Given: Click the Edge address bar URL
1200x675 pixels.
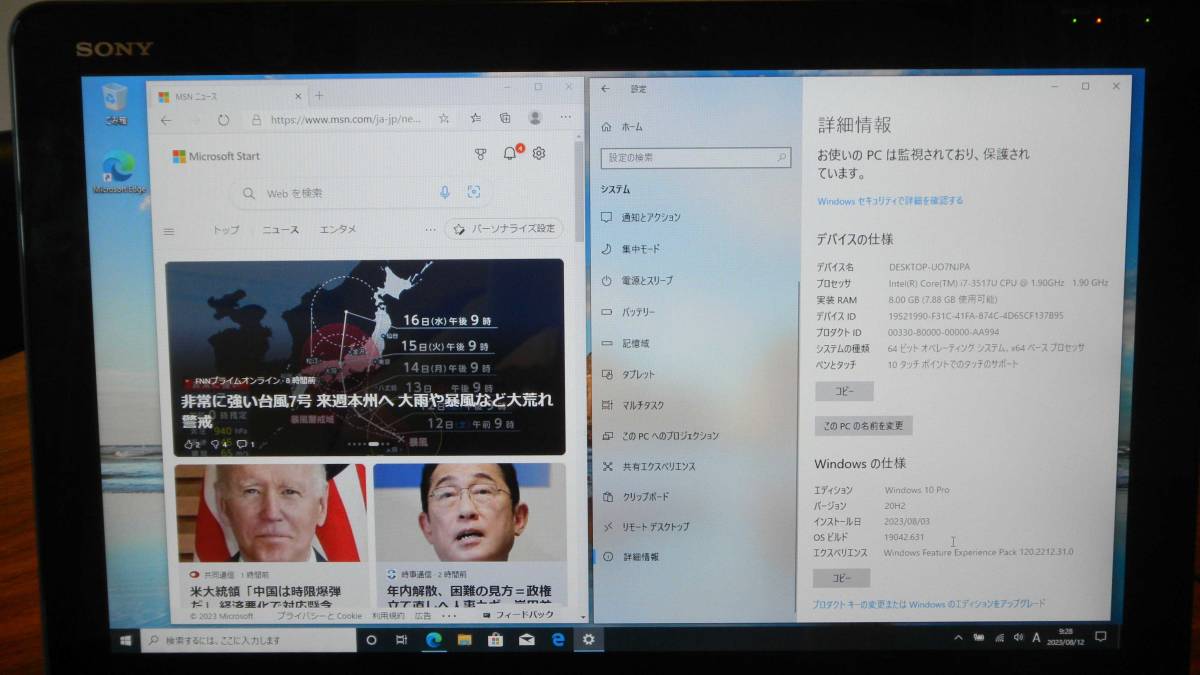Looking at the screenshot, I should click(x=346, y=119).
